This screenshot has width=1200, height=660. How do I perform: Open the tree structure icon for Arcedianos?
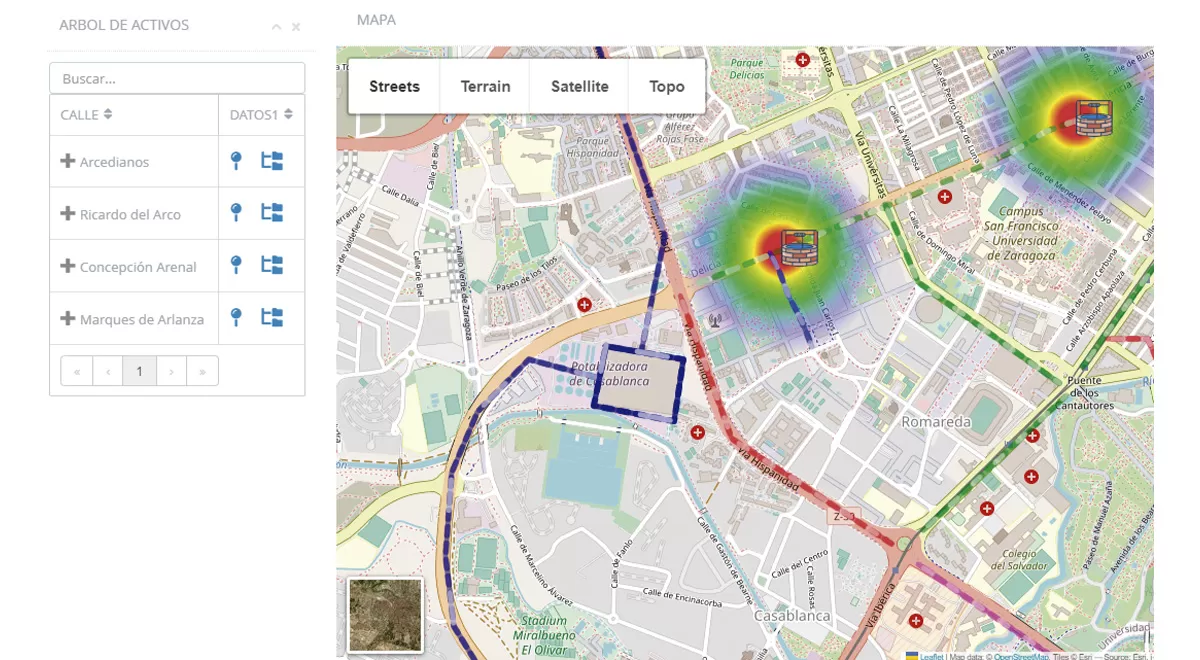pos(272,161)
